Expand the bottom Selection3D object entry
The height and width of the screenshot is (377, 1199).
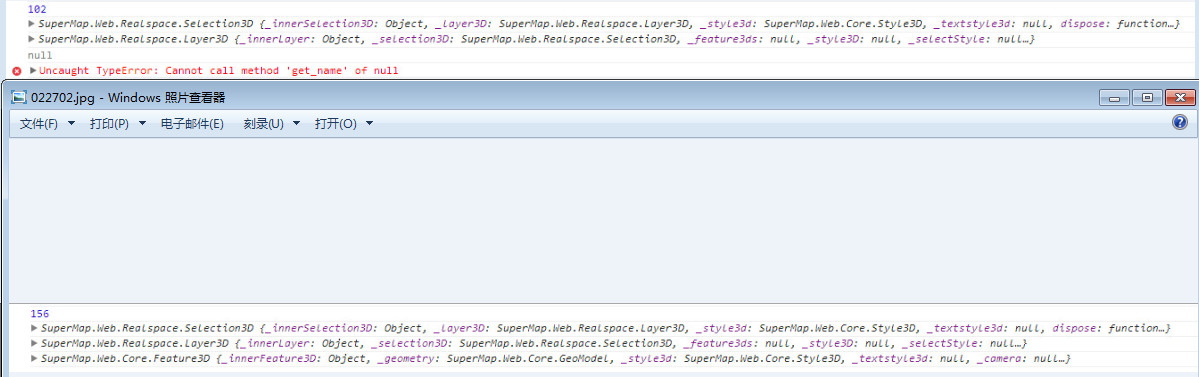[x=34, y=328]
